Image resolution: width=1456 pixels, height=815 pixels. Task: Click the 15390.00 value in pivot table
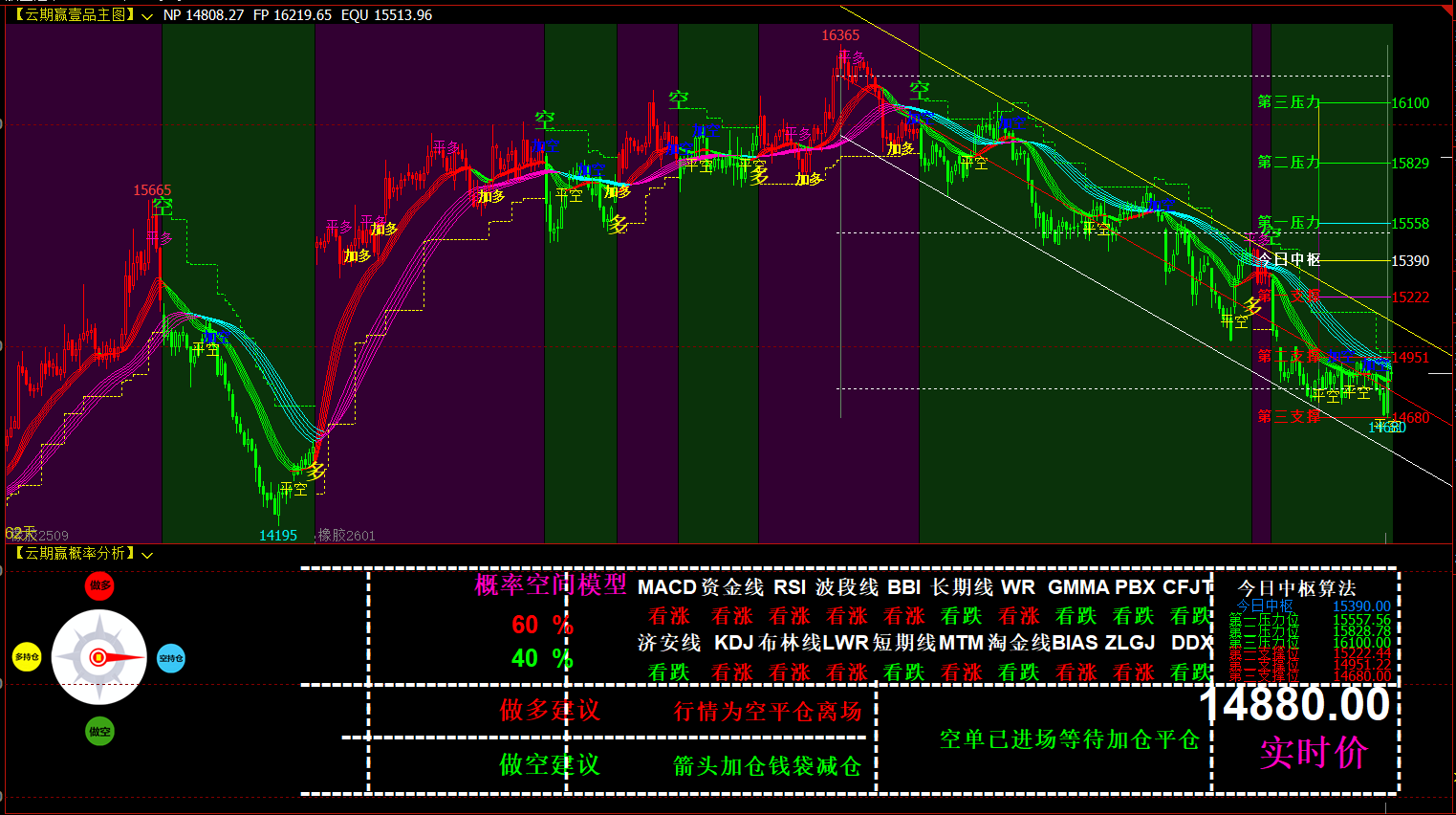[x=1361, y=606]
